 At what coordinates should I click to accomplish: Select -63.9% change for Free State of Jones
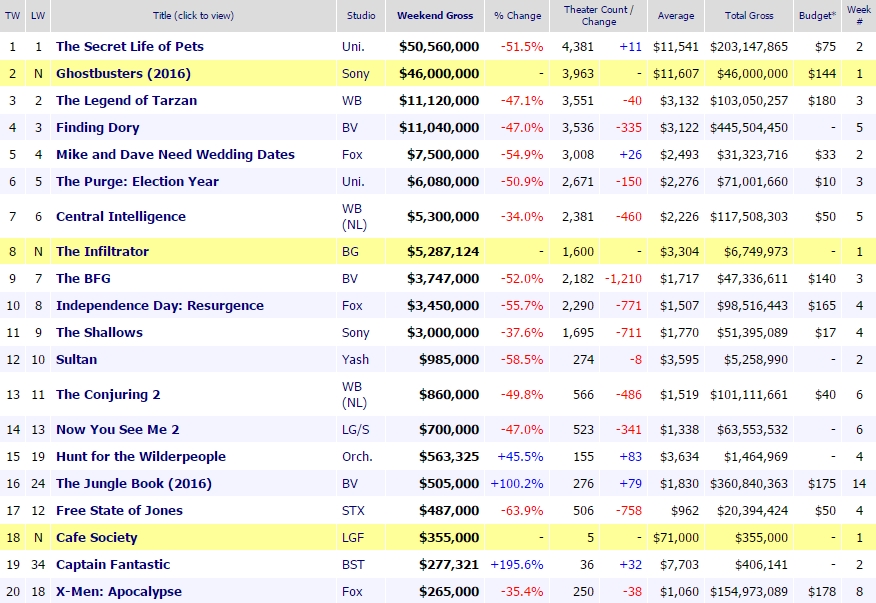tap(522, 510)
